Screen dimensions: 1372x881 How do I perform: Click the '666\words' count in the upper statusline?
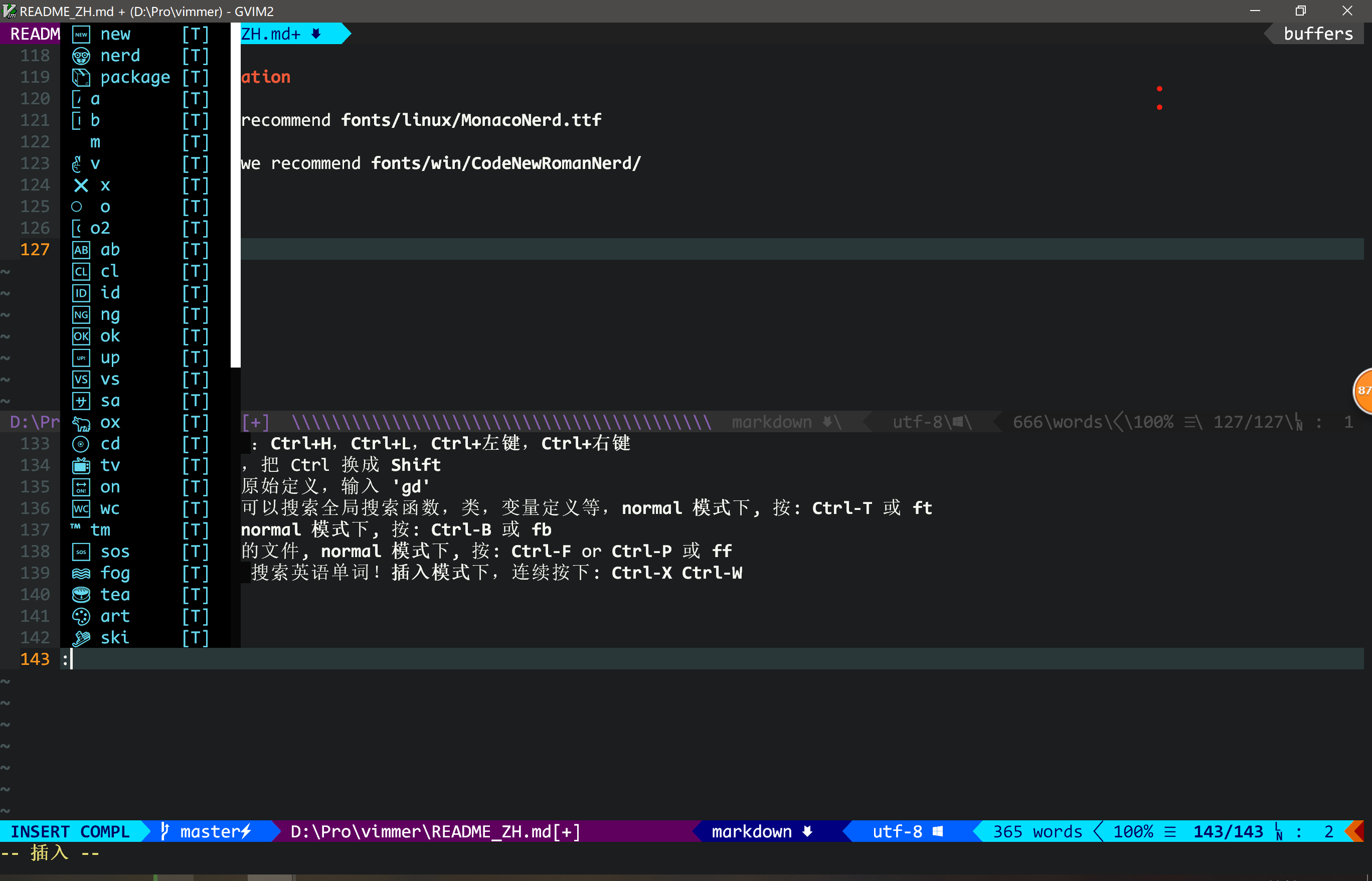(1057, 422)
